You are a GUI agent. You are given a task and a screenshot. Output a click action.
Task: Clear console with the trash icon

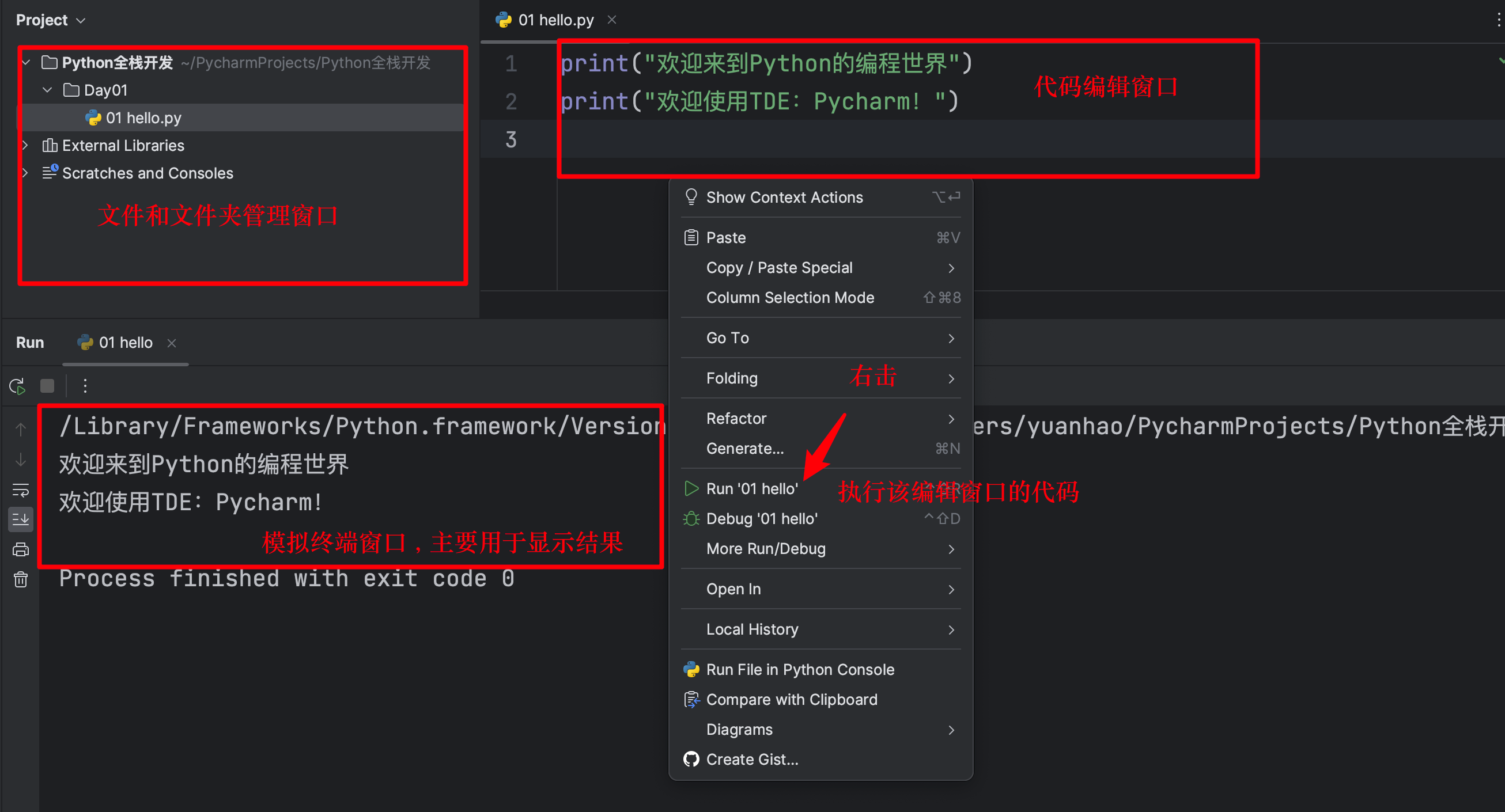[20, 580]
